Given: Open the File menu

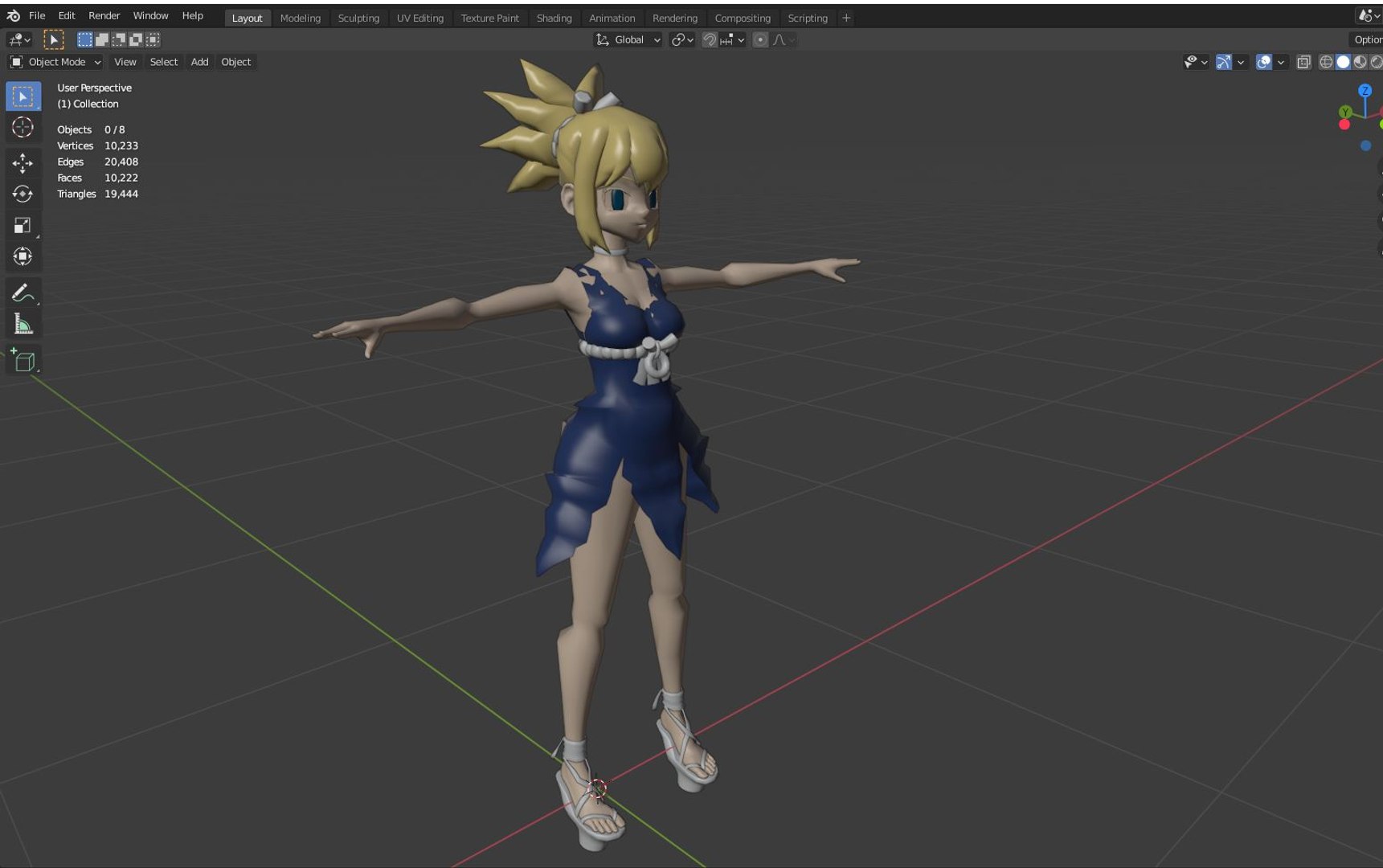Looking at the screenshot, I should pyautogui.click(x=37, y=16).
